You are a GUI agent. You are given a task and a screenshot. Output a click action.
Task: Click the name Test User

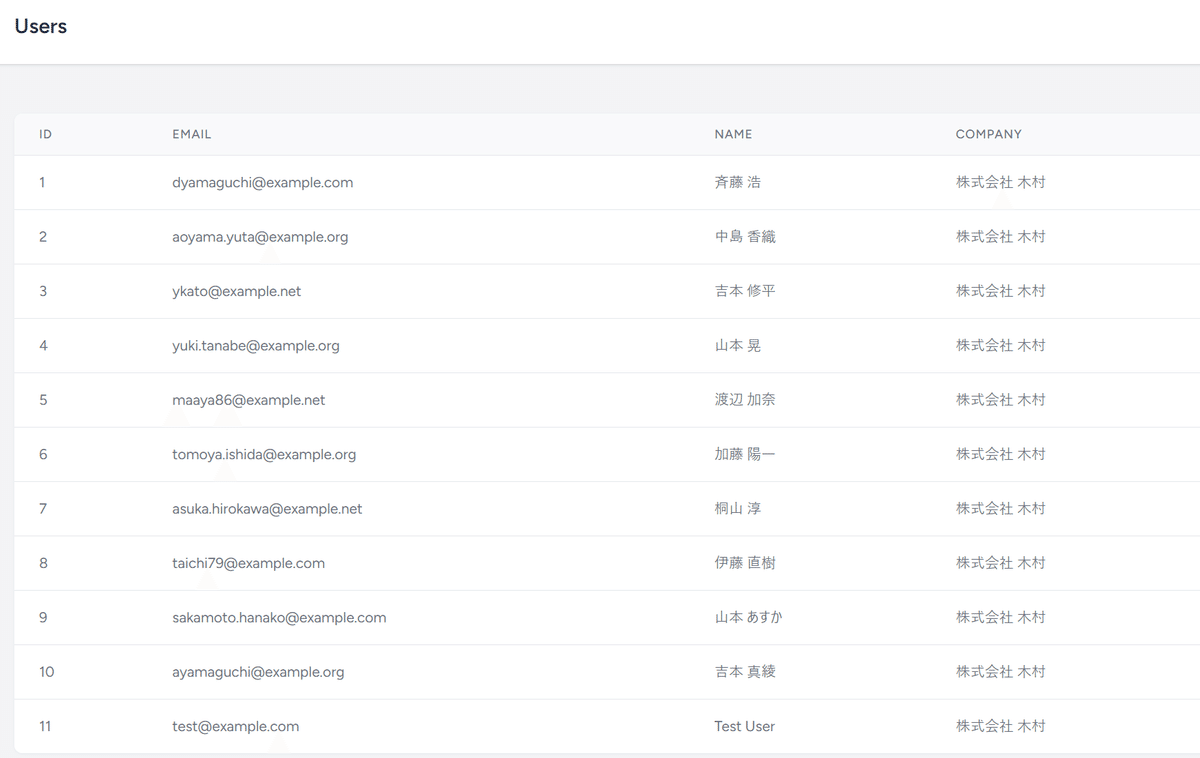pos(745,726)
